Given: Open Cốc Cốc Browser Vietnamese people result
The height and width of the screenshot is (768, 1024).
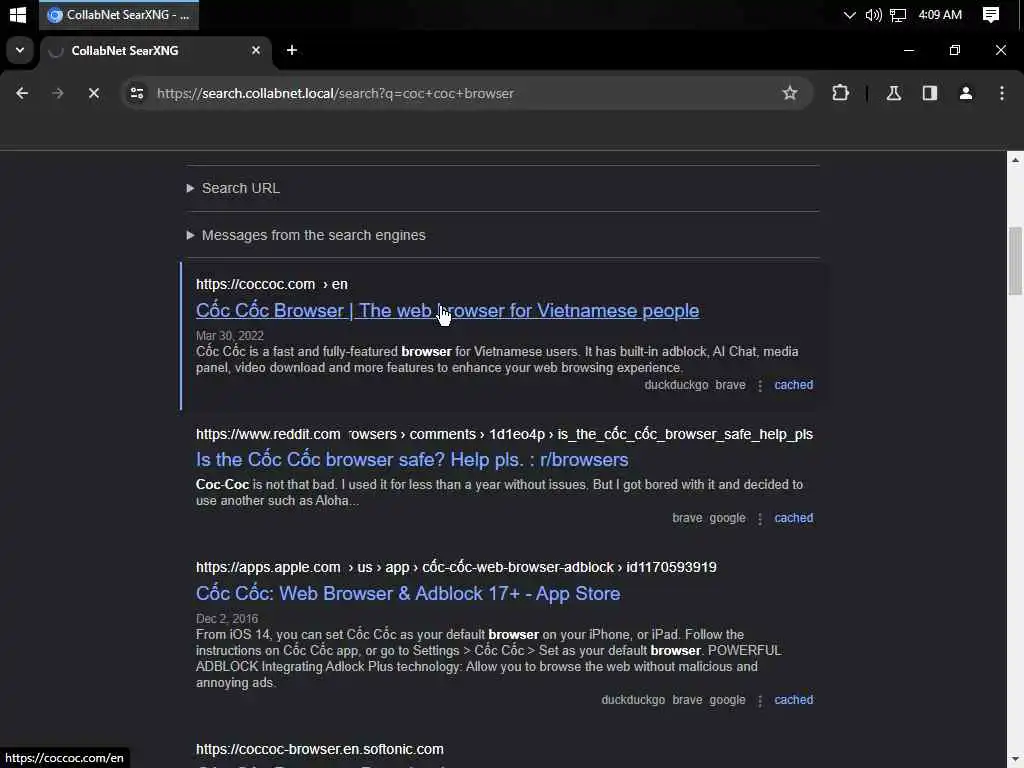Looking at the screenshot, I should click(447, 311).
